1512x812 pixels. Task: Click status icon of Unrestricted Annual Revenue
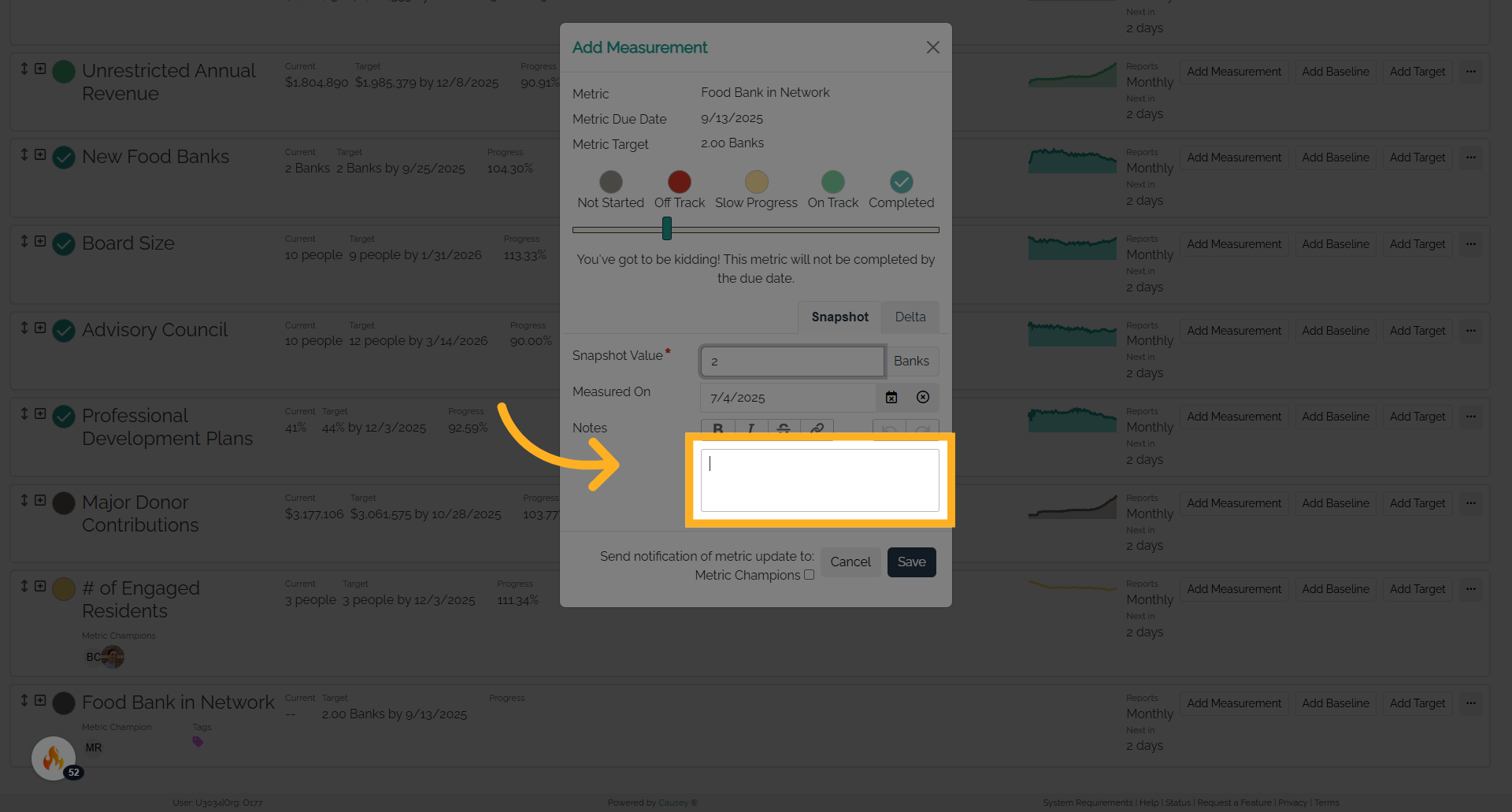pyautogui.click(x=64, y=72)
